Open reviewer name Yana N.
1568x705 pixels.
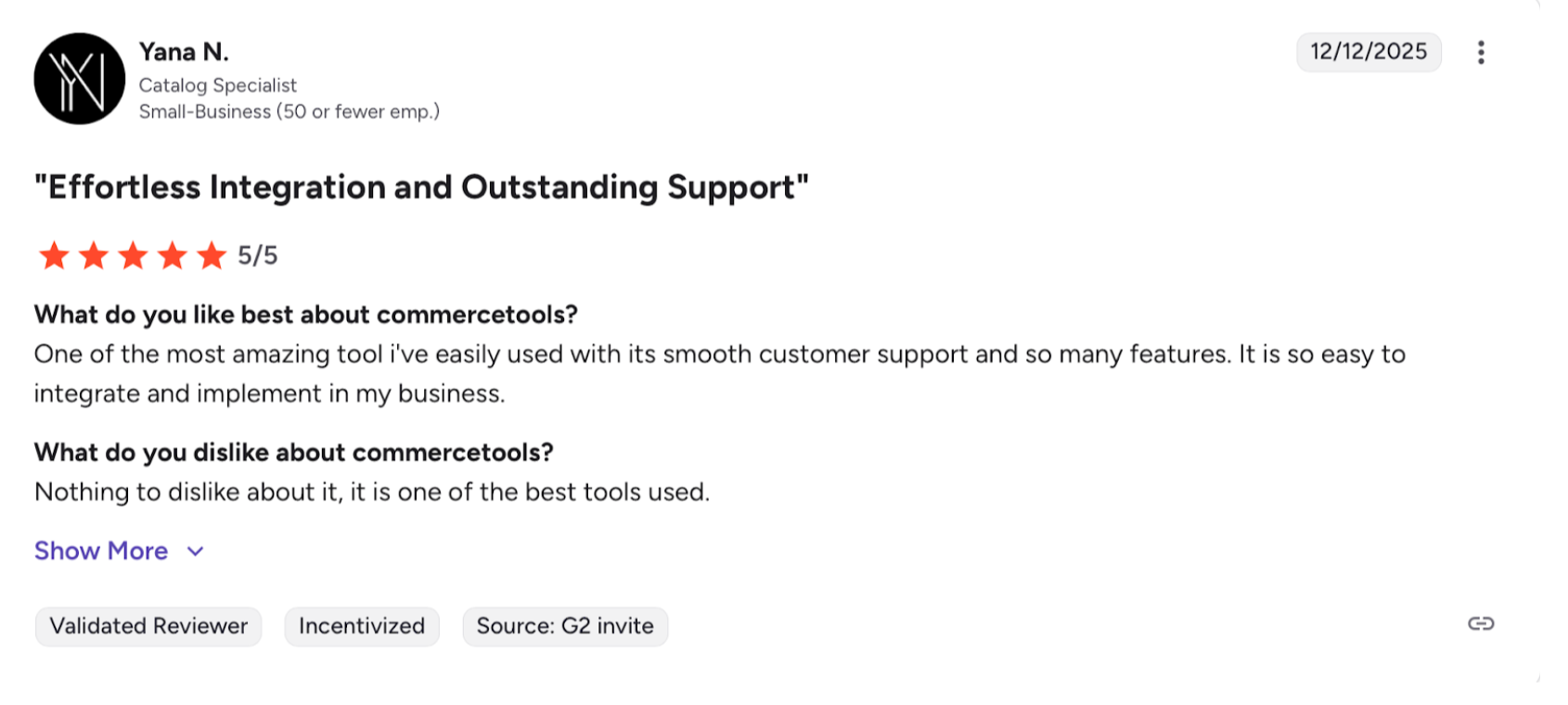[184, 52]
